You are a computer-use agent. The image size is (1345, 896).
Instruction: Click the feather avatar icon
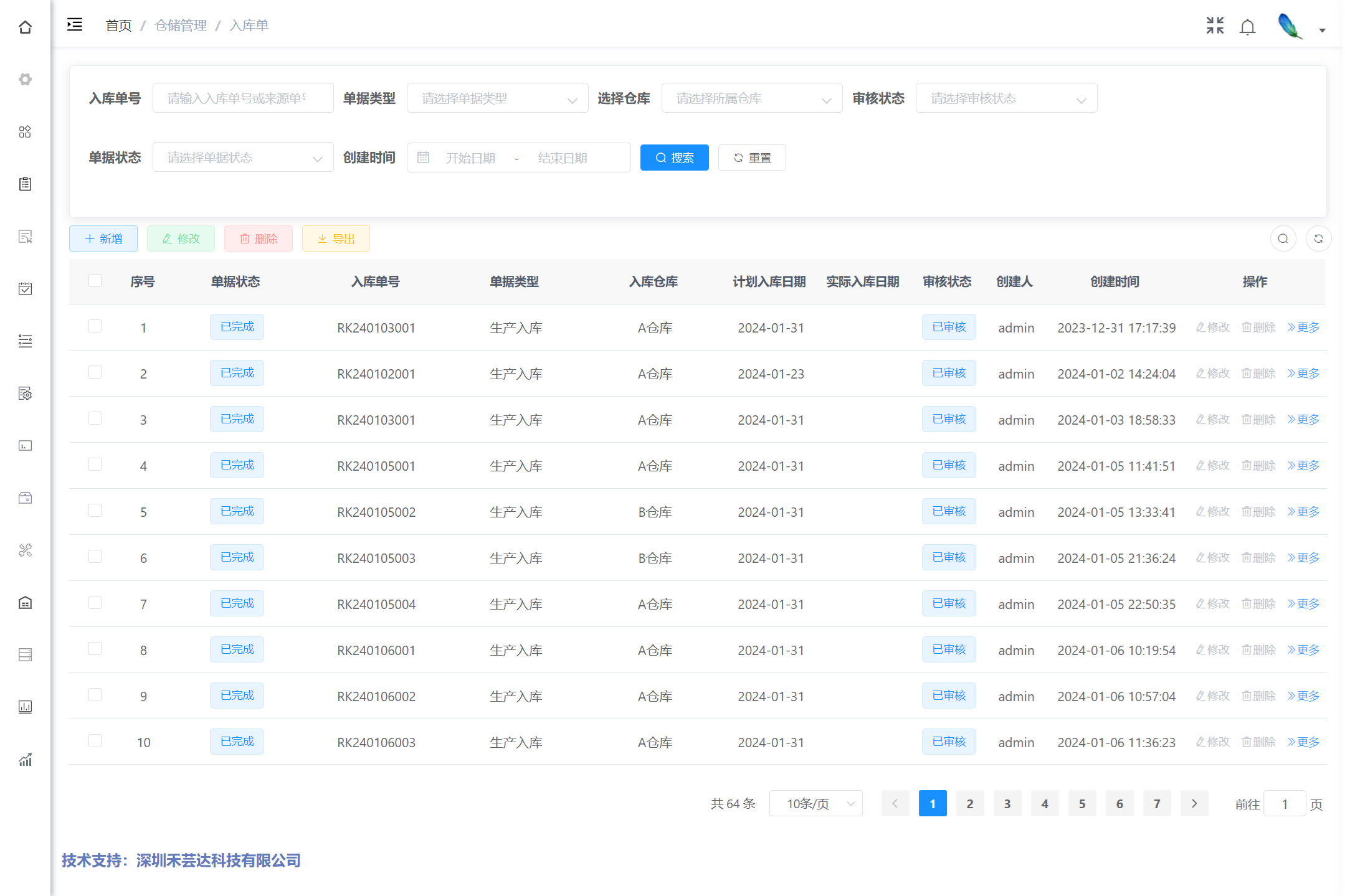[1290, 26]
